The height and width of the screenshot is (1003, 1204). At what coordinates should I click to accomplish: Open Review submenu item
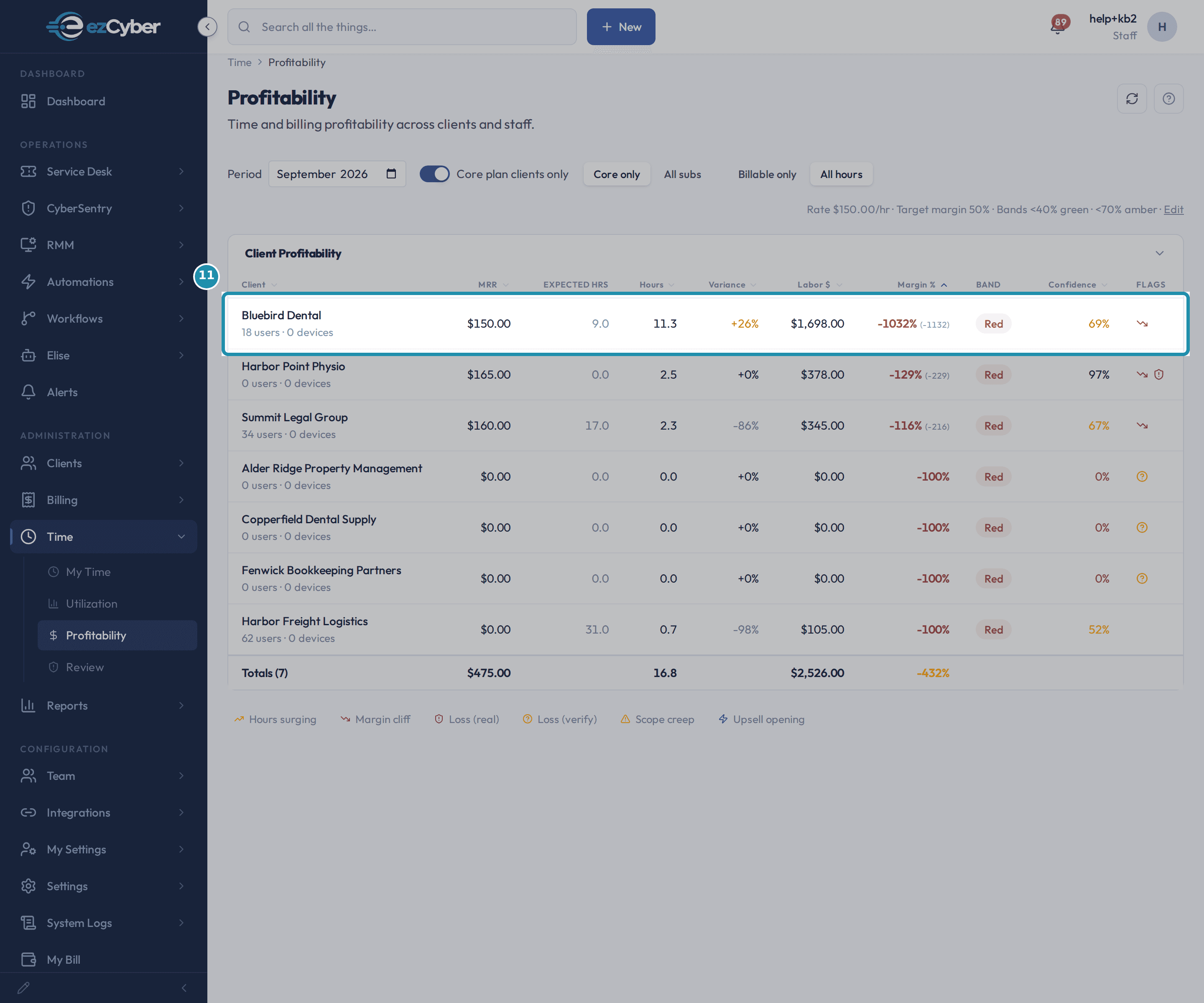pos(117,667)
